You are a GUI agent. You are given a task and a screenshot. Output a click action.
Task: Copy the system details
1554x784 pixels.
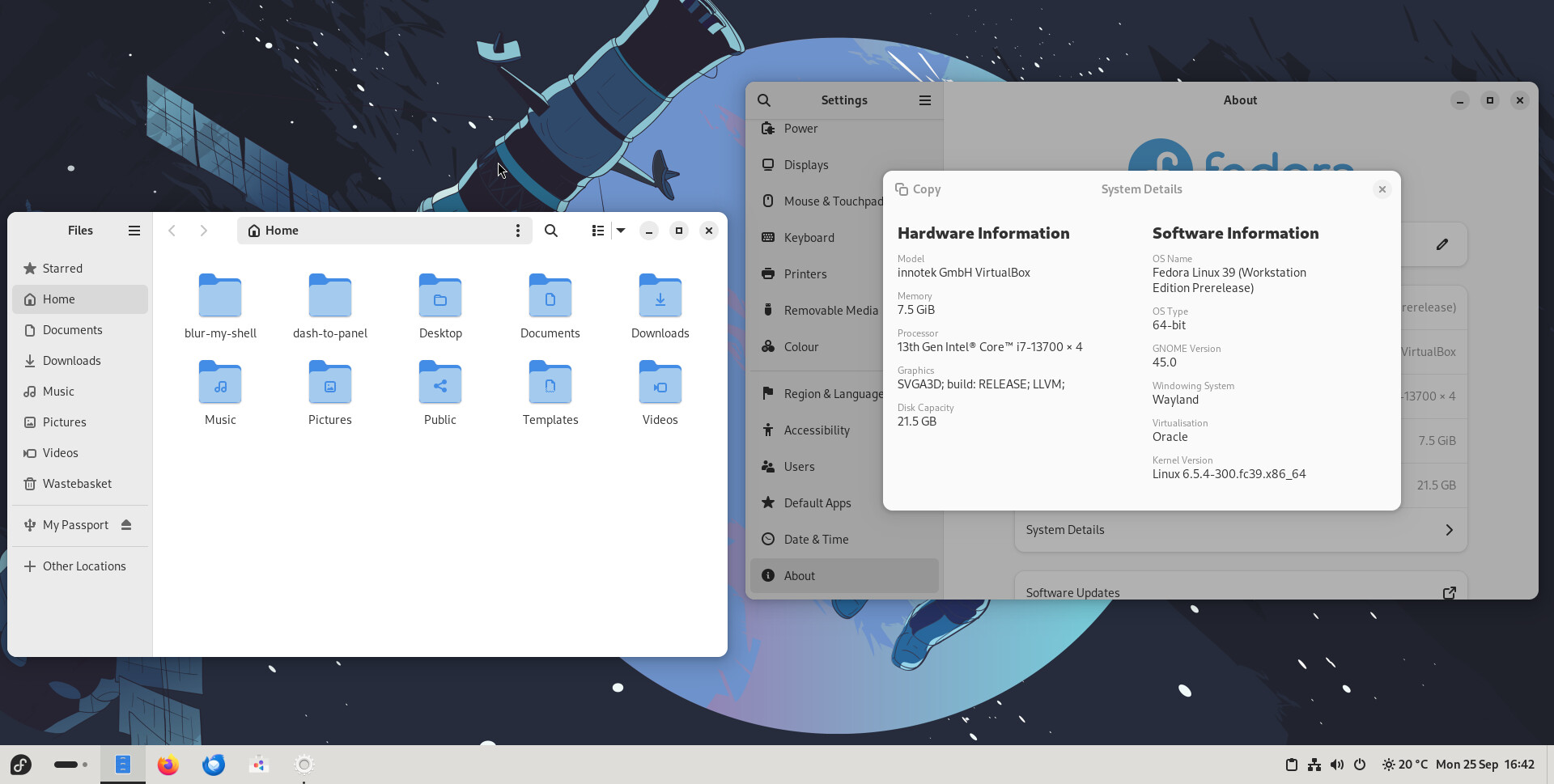918,189
